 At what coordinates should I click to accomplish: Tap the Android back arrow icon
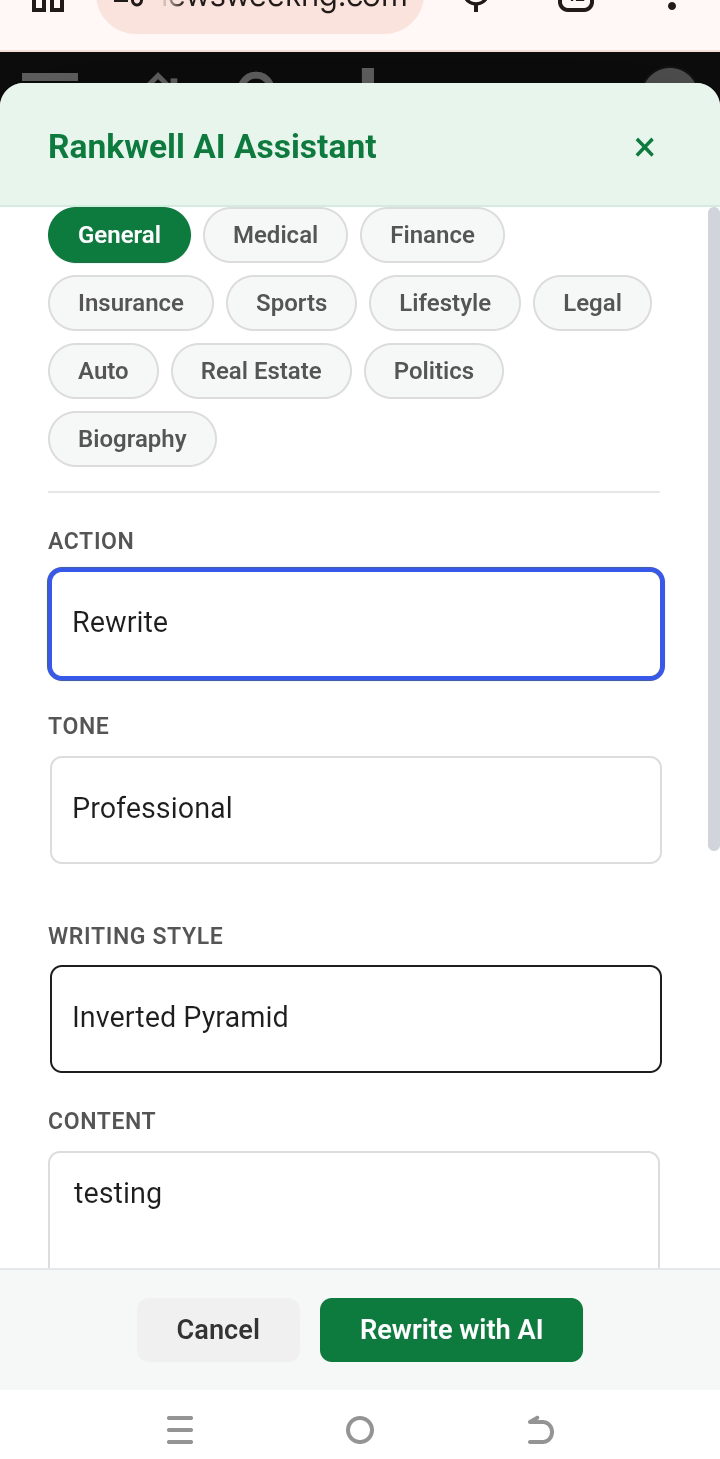pyautogui.click(x=540, y=1430)
